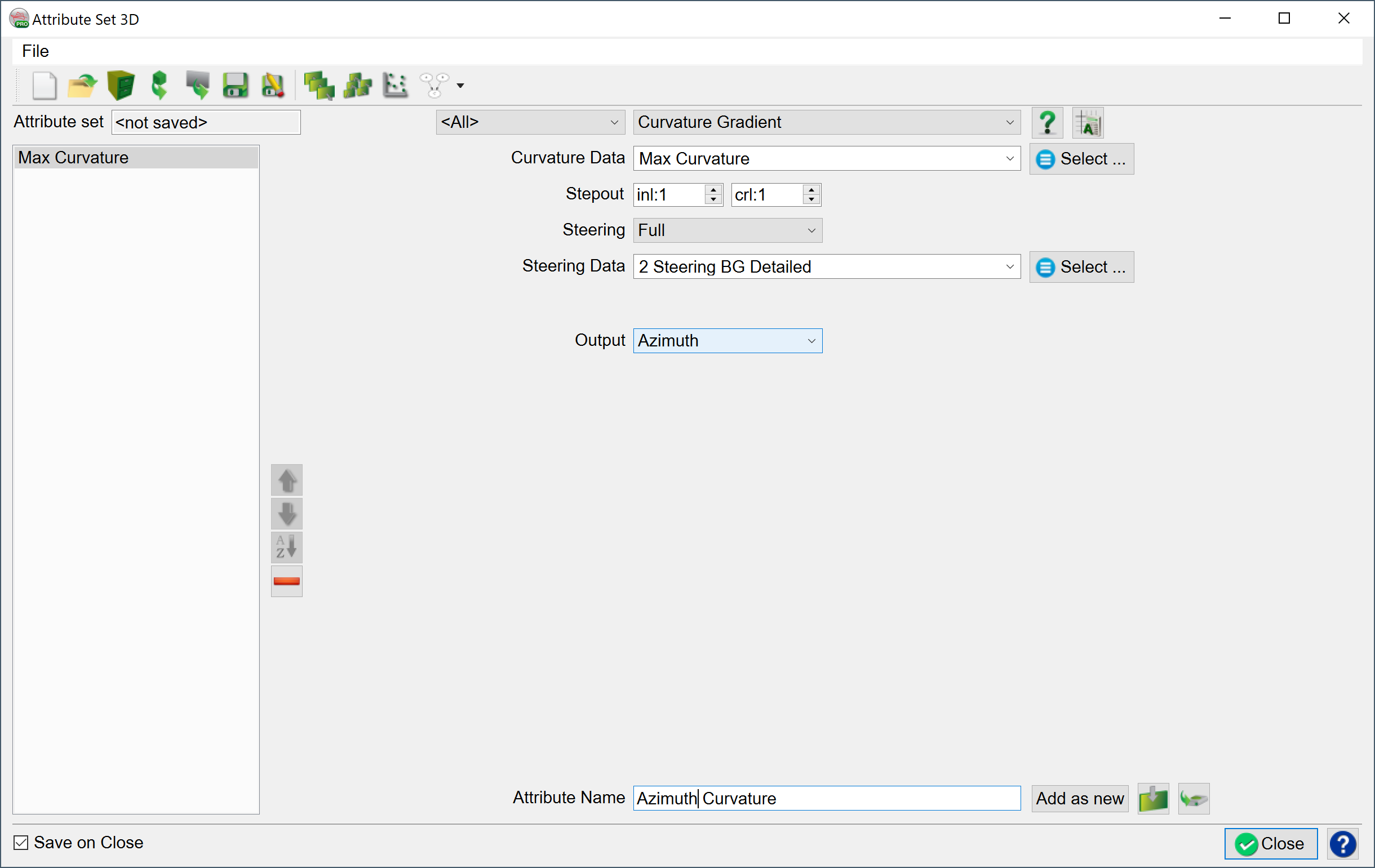The height and width of the screenshot is (868, 1375).
Task: Toggle the Save on Close checkbox
Action: [x=21, y=843]
